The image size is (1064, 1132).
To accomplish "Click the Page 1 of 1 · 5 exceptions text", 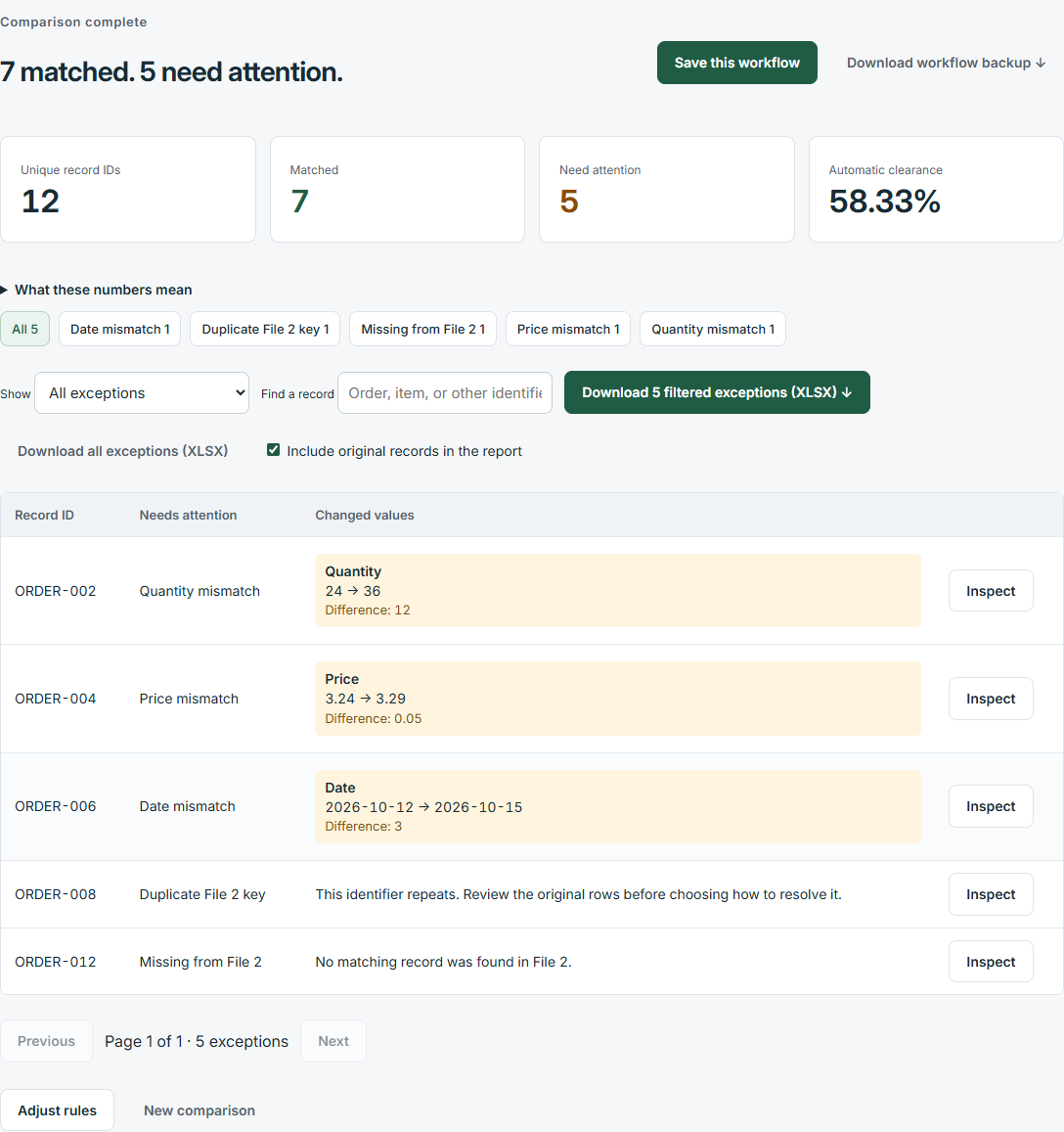I will pyautogui.click(x=197, y=1041).
